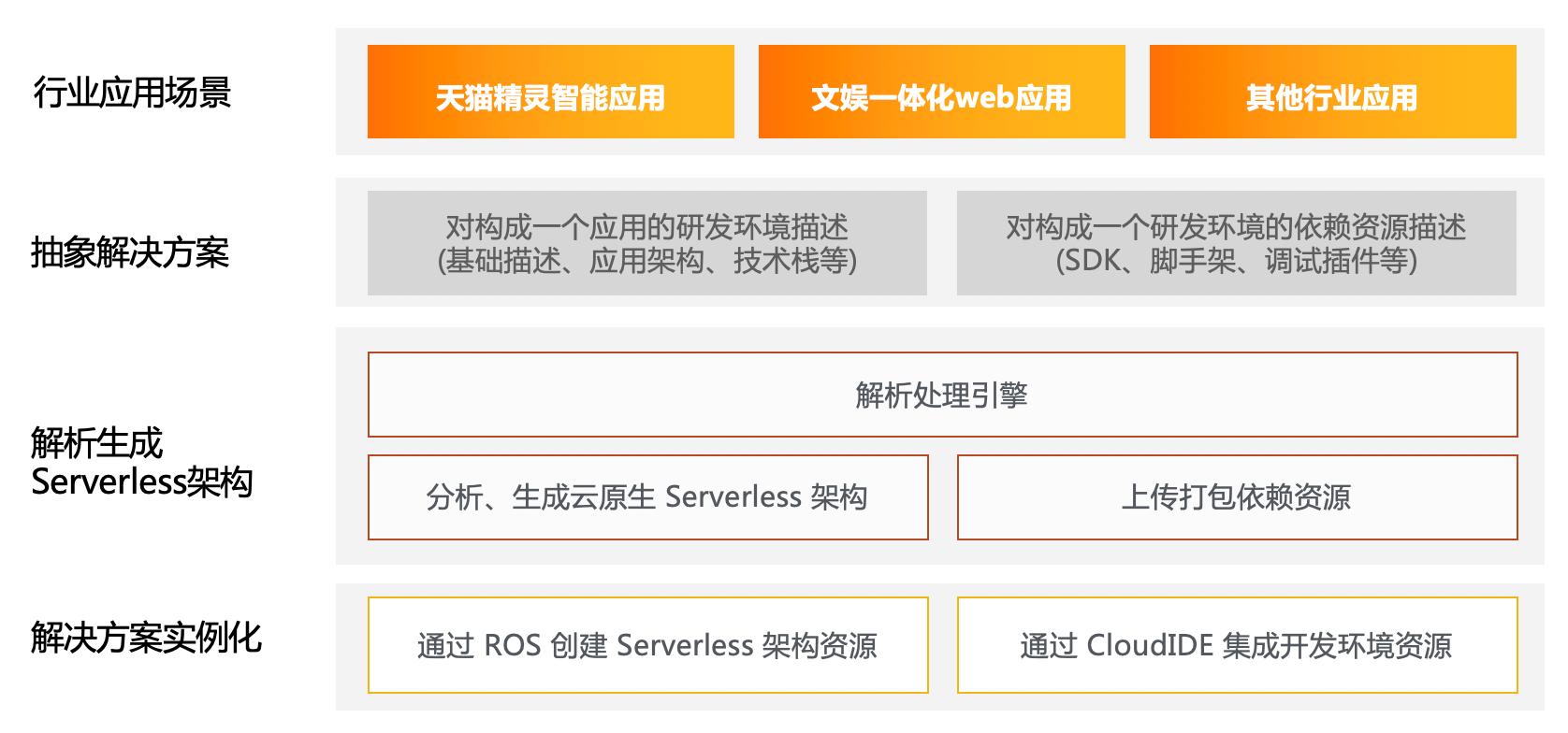This screenshot has width=1568, height=733.
Task: Click the word ROS in the bottom-left box
Action: point(512,645)
